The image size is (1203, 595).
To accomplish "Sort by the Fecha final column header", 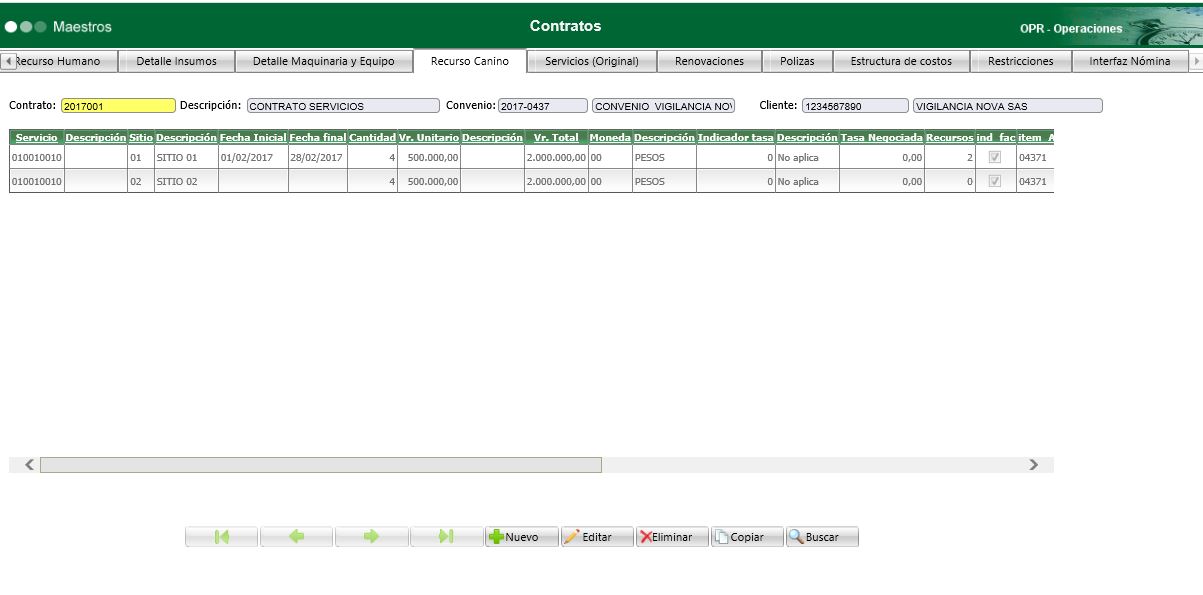I will pos(318,137).
